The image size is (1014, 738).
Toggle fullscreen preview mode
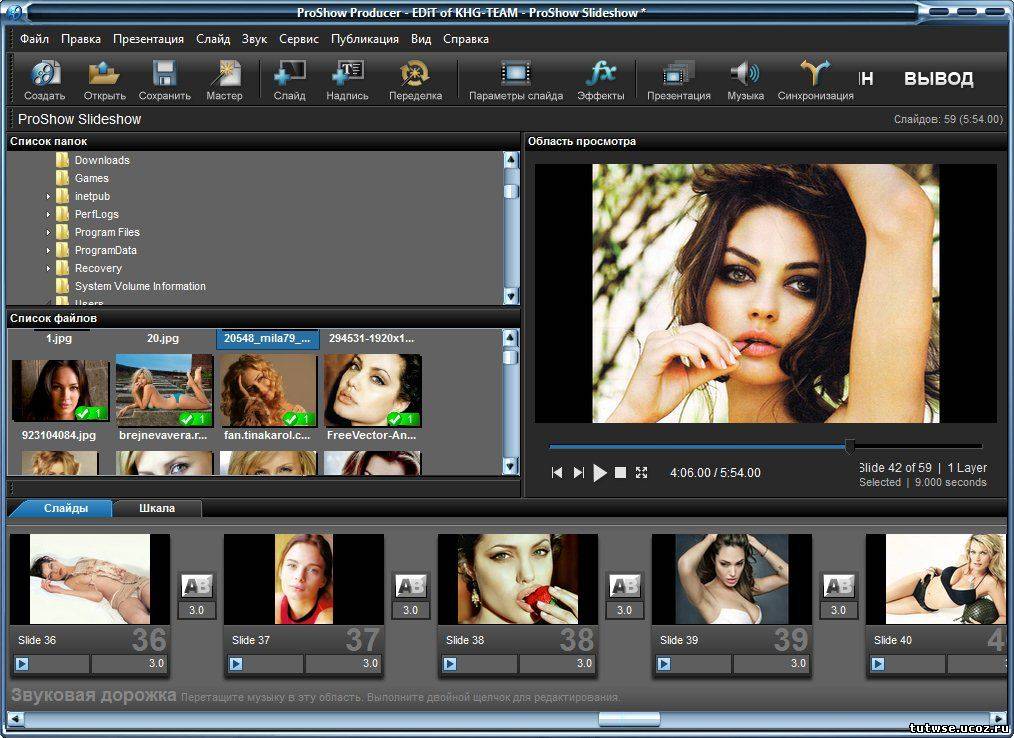(x=642, y=473)
